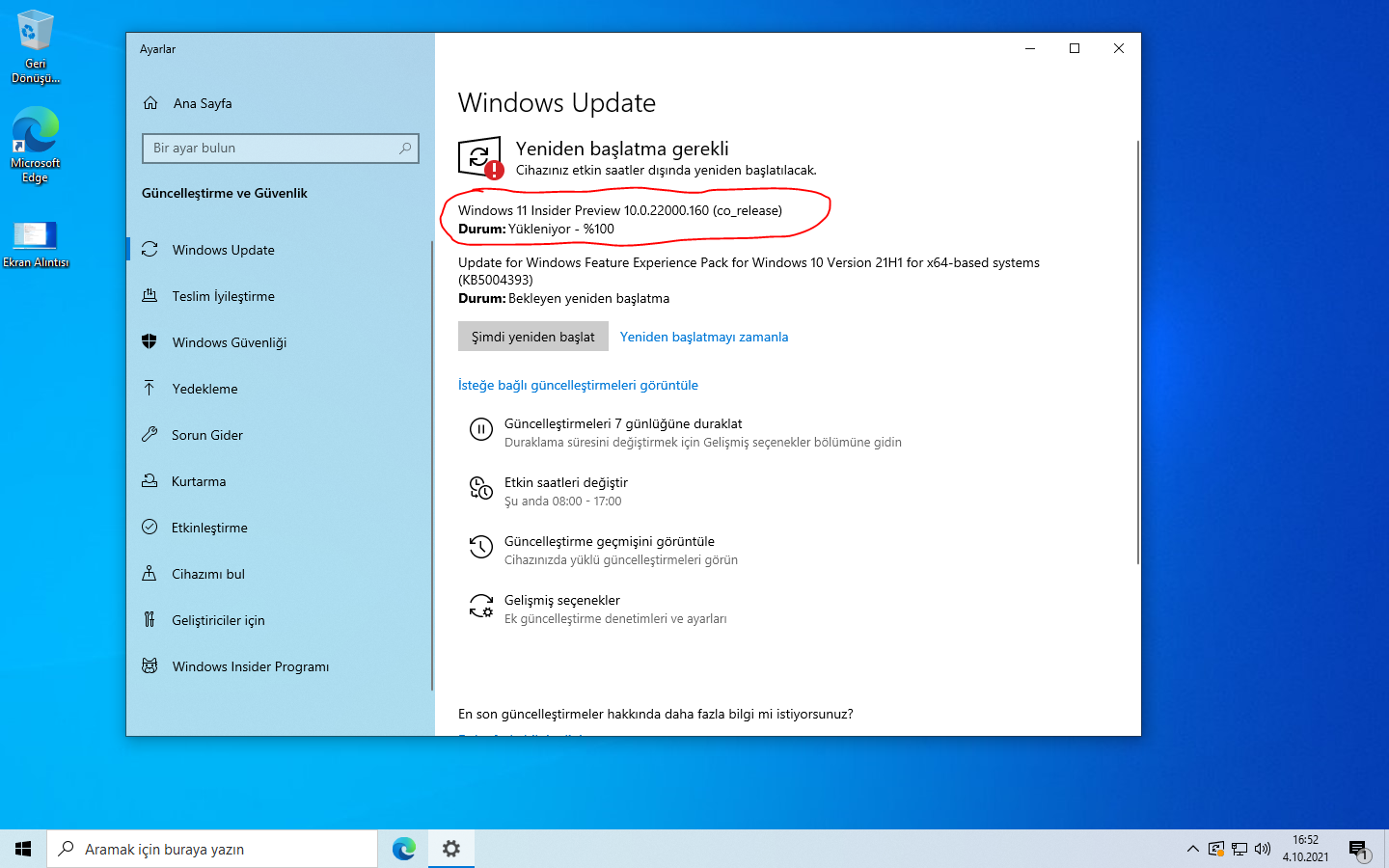Click the magnifier icon in the settings search box
The image size is (1389, 868).
click(405, 148)
